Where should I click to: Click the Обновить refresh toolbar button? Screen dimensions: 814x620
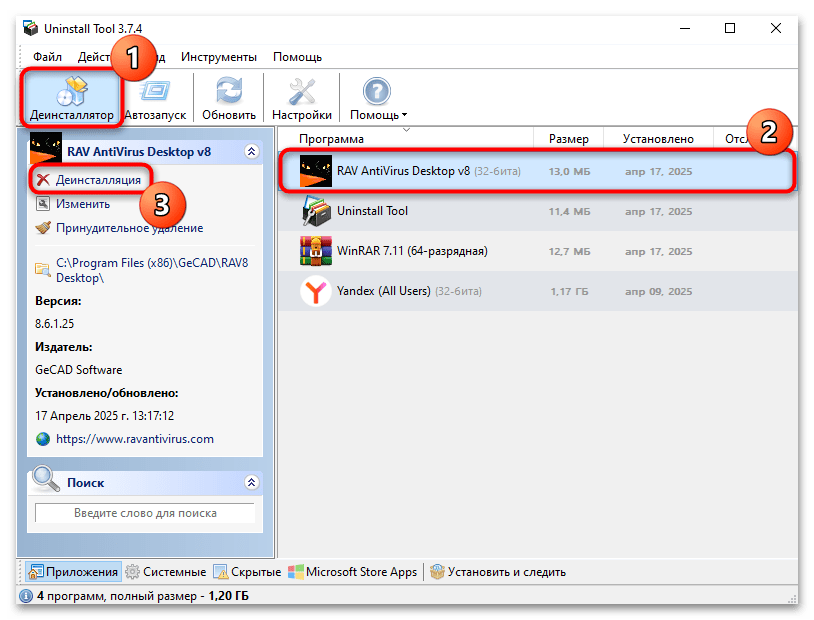229,99
